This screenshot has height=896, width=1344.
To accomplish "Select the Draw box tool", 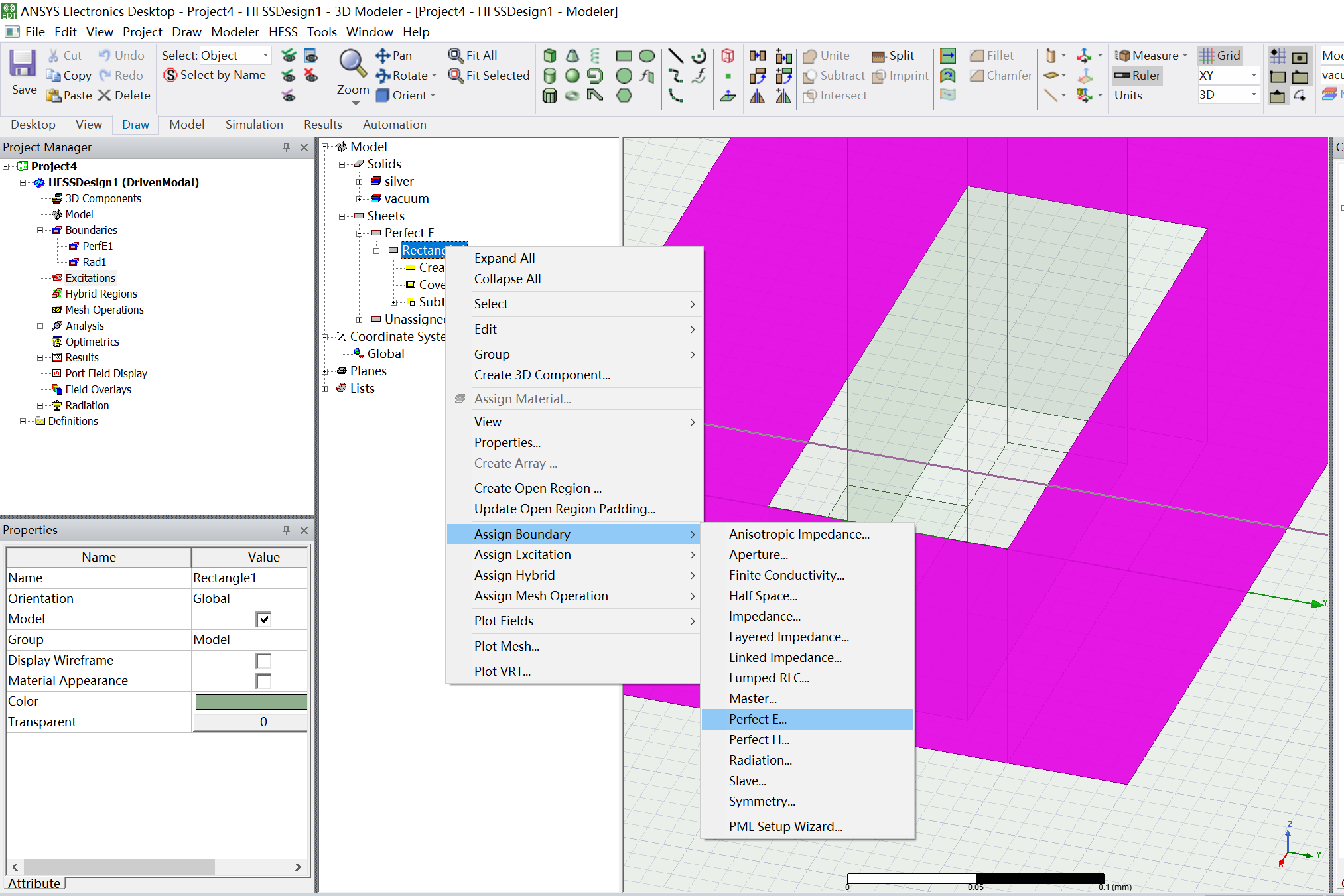I will pyautogui.click(x=549, y=56).
